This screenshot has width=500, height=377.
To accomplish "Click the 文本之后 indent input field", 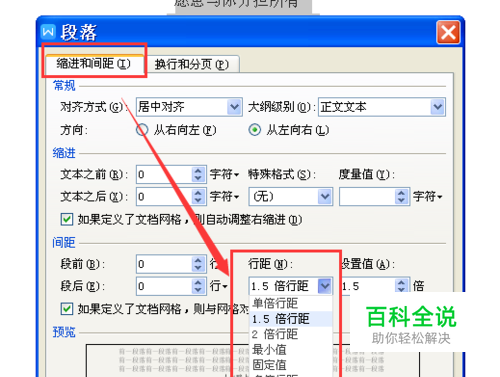I will pos(164,197).
